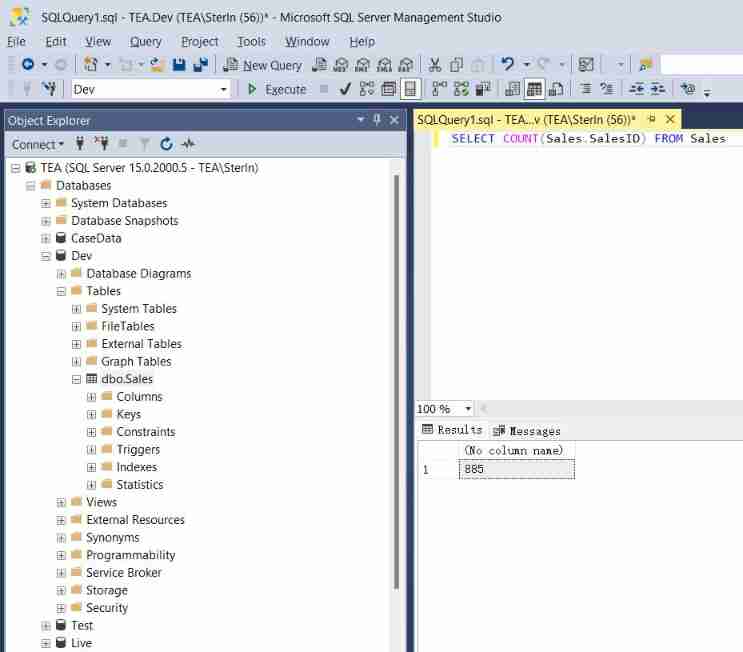Open the Query menu

tap(145, 41)
